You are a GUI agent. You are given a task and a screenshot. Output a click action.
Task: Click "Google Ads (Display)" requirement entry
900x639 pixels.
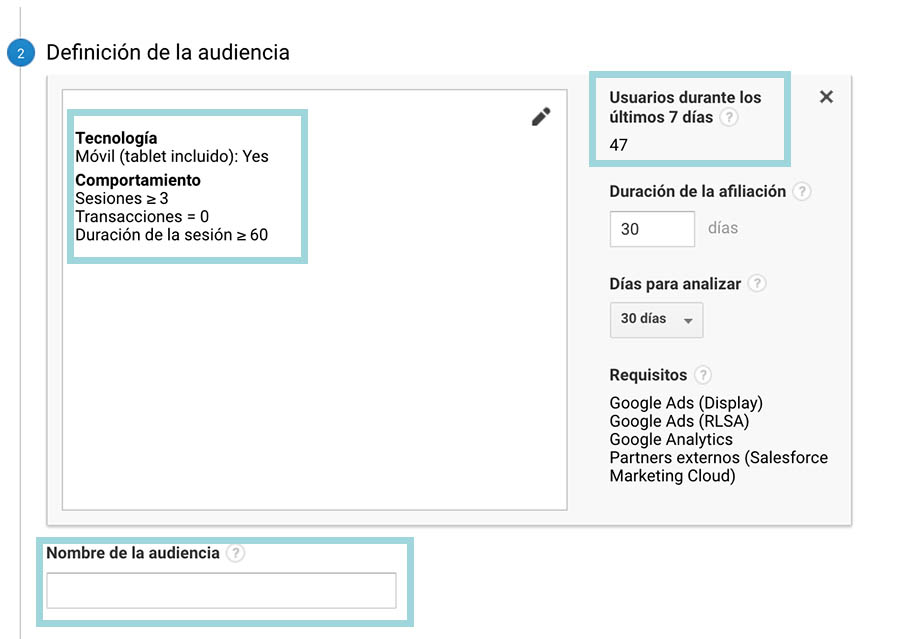[x=685, y=403]
